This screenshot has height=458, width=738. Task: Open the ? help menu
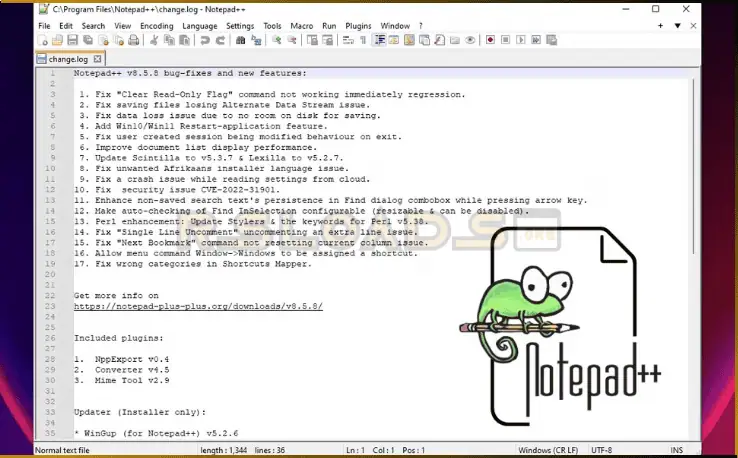coord(421,26)
